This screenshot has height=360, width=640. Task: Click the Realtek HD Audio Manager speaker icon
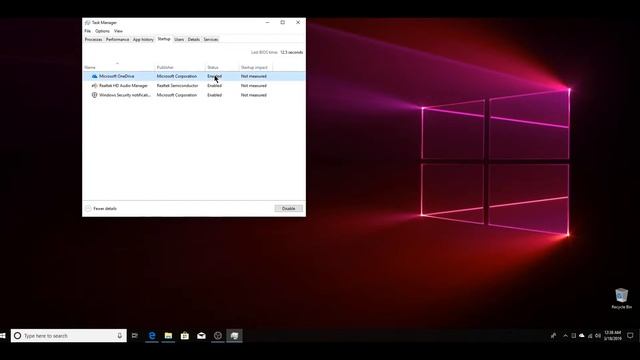tap(94, 86)
